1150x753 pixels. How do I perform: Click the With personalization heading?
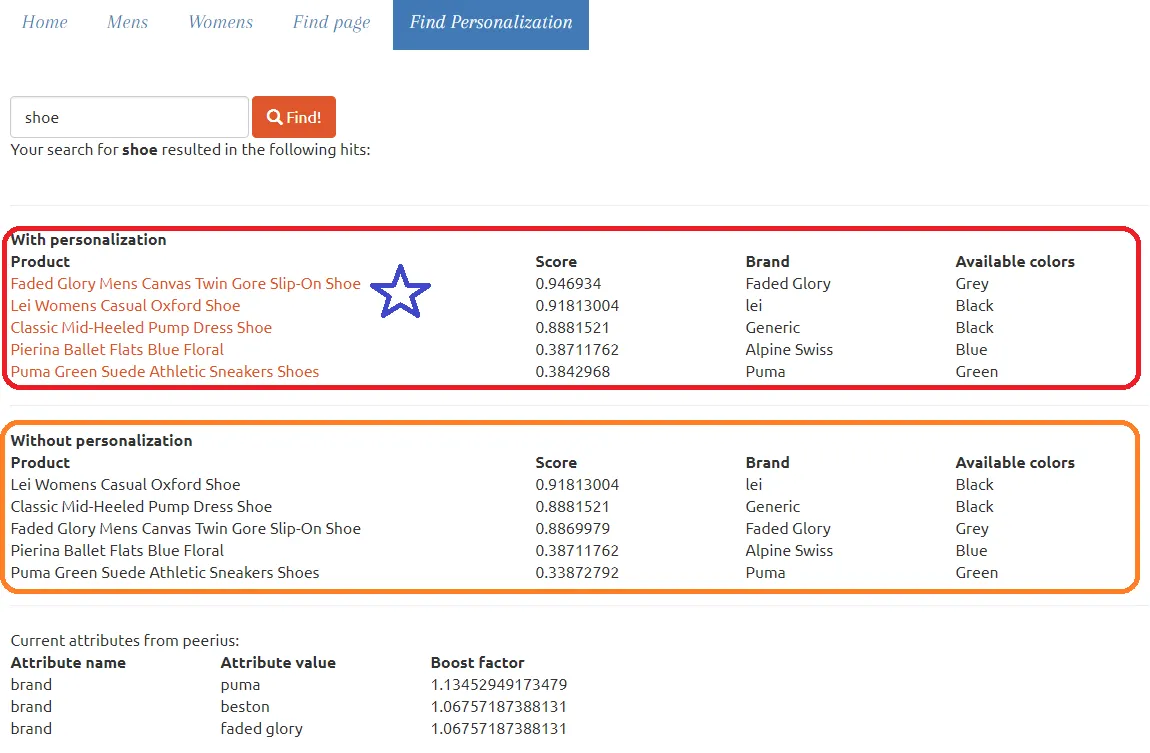(x=89, y=240)
